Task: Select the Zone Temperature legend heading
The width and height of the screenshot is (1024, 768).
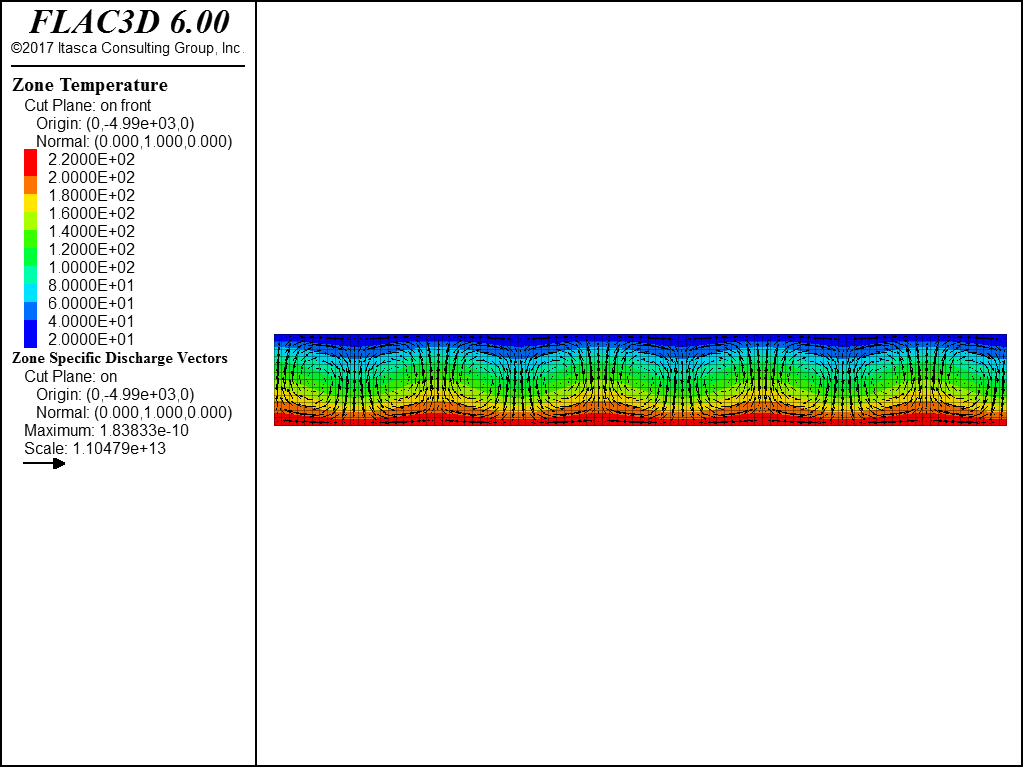Action: pyautogui.click(x=90, y=85)
